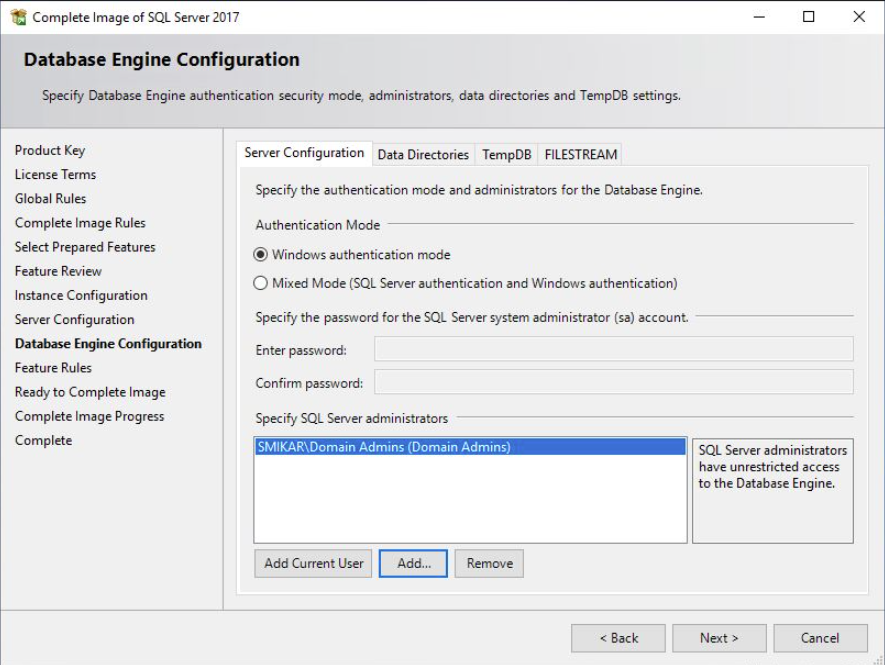Minimize the setup window

click(x=759, y=17)
